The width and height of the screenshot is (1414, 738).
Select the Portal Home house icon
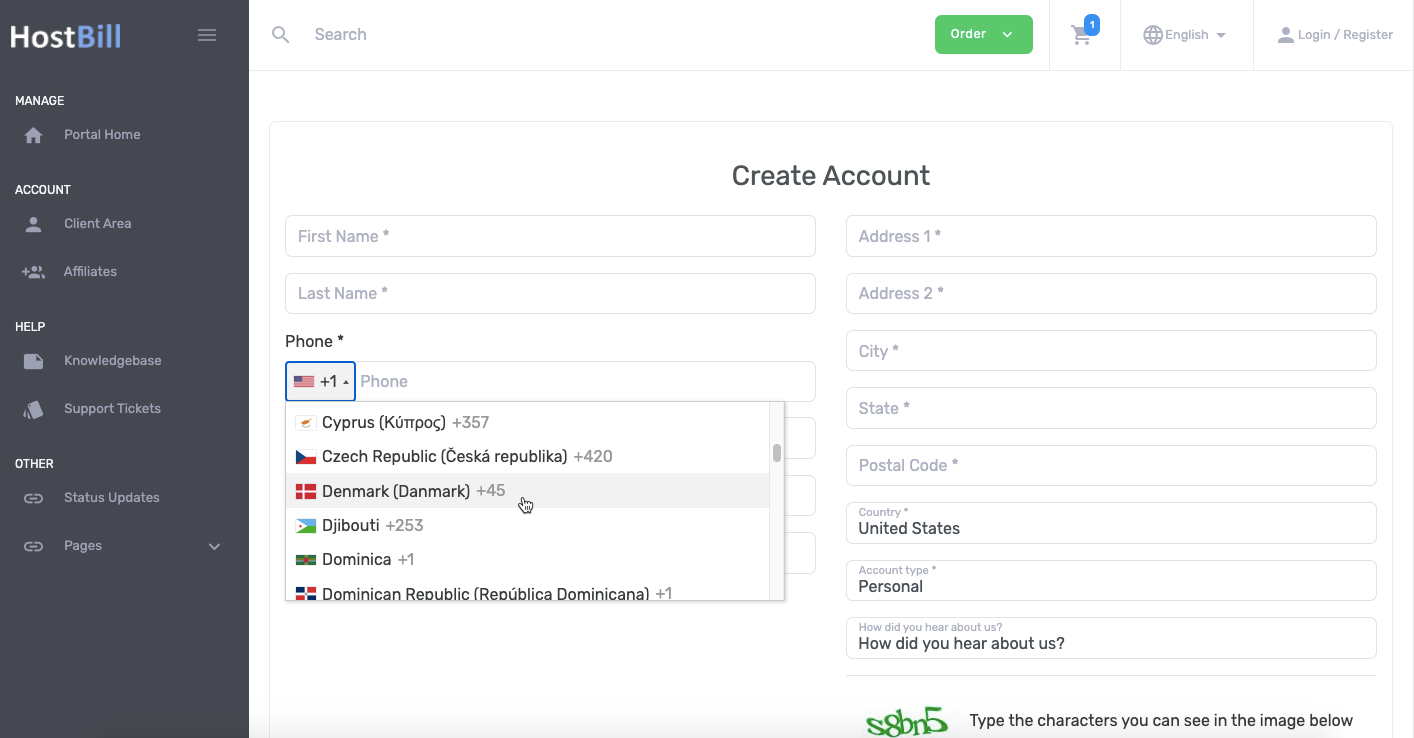[x=33, y=134]
